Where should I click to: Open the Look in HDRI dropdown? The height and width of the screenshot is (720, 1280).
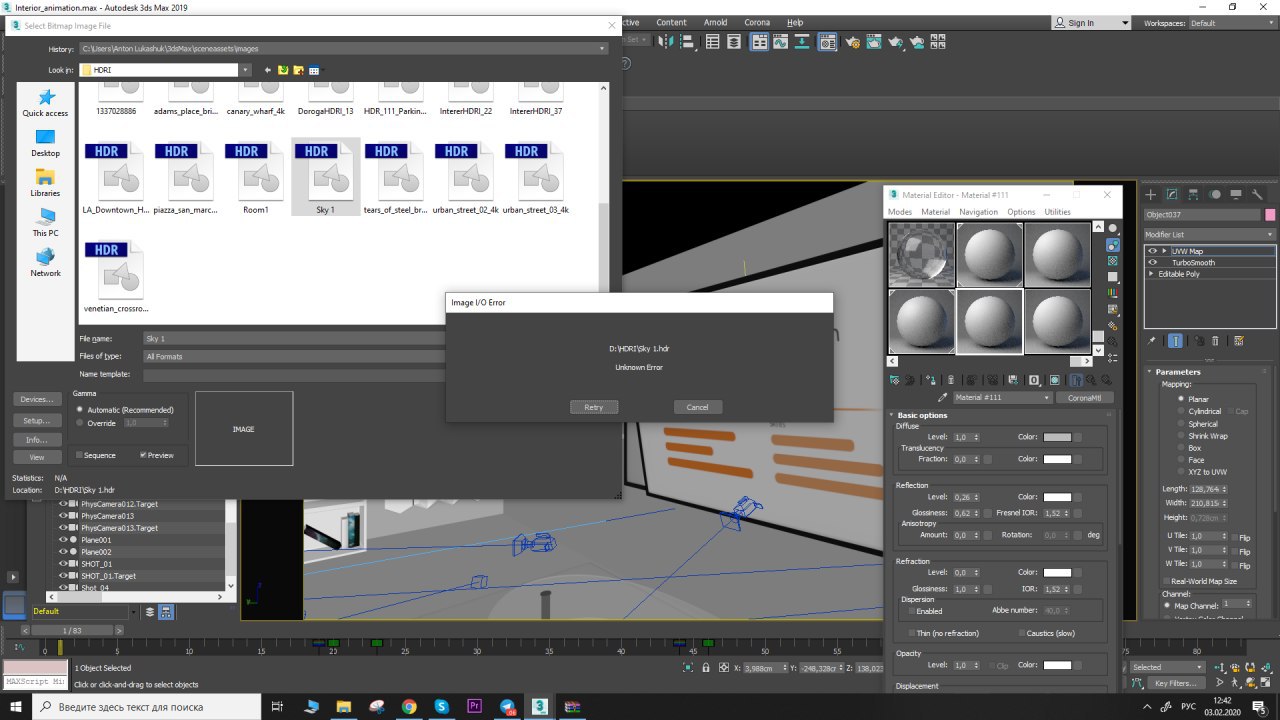point(244,70)
